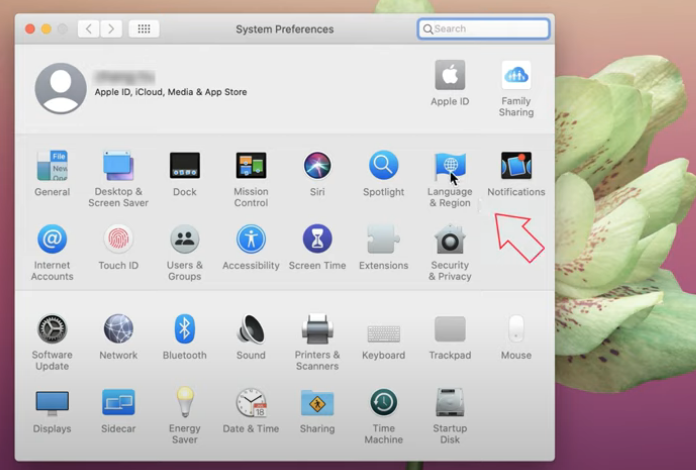Open Mission Control settings
The image size is (696, 470).
[251, 166]
